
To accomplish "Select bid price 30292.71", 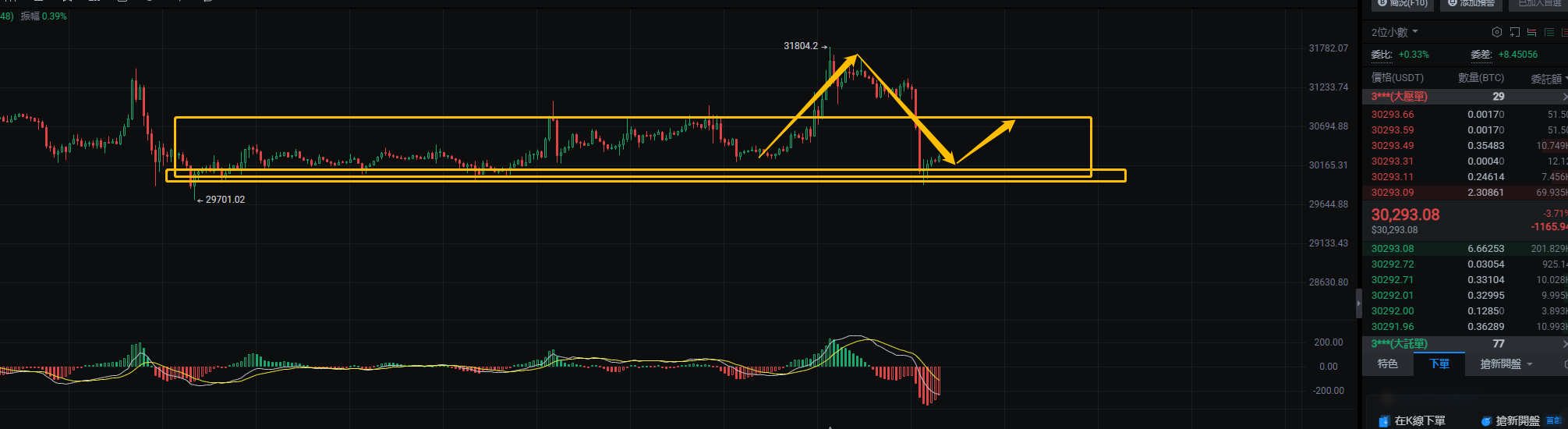I will point(1393,280).
